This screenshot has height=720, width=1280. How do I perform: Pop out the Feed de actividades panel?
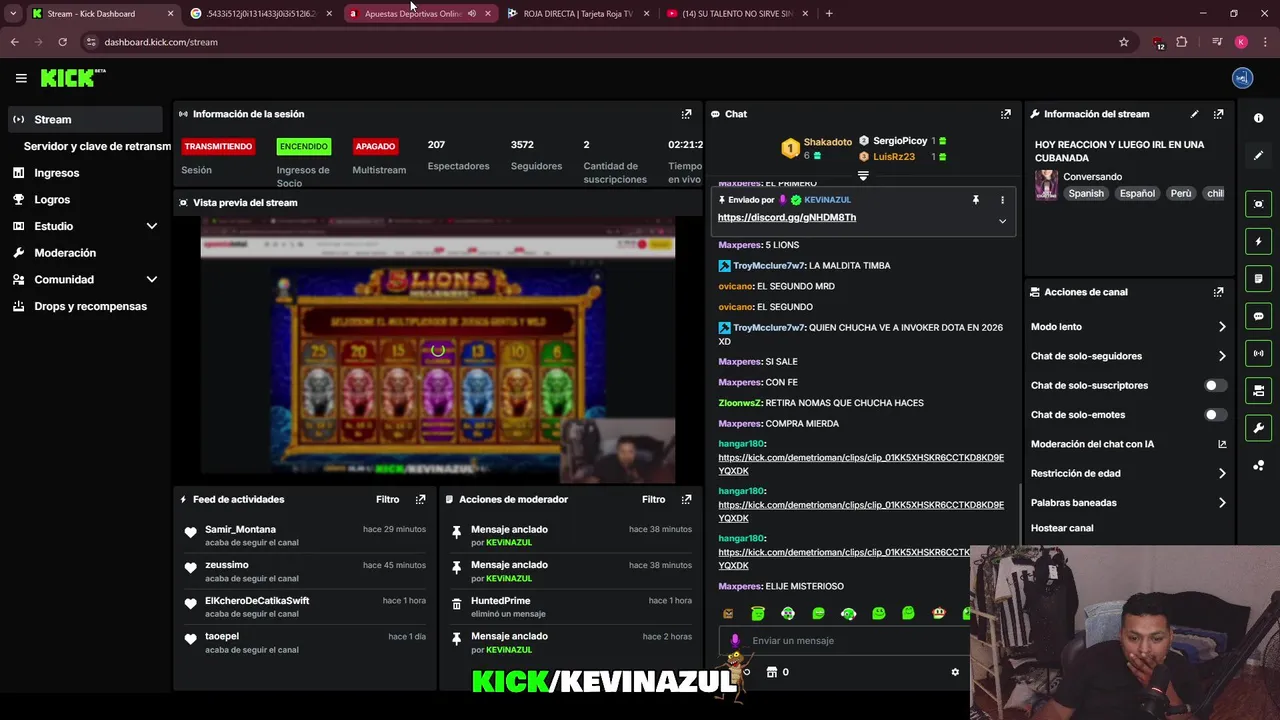point(420,499)
